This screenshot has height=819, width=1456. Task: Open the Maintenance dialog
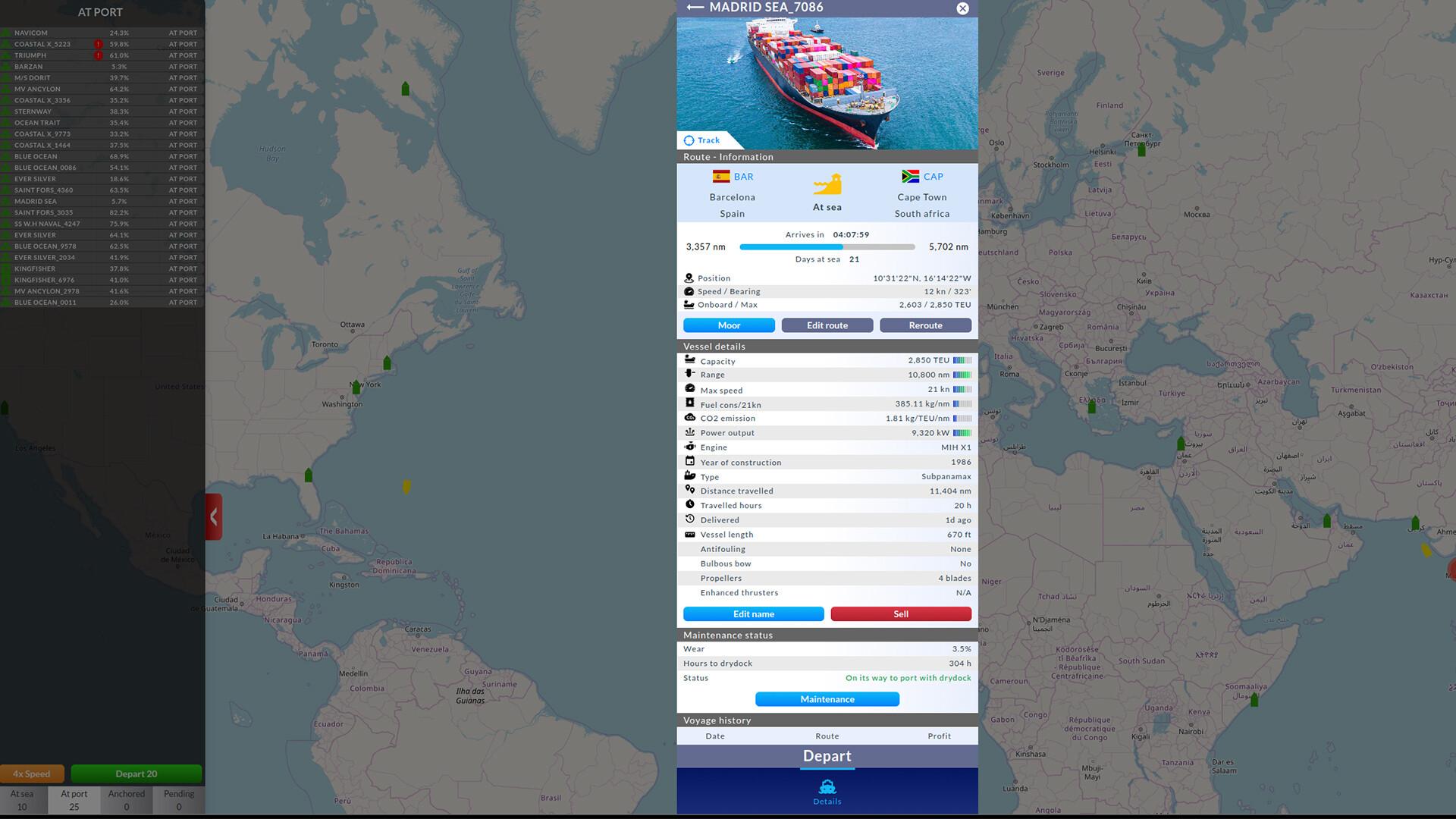[x=827, y=699]
